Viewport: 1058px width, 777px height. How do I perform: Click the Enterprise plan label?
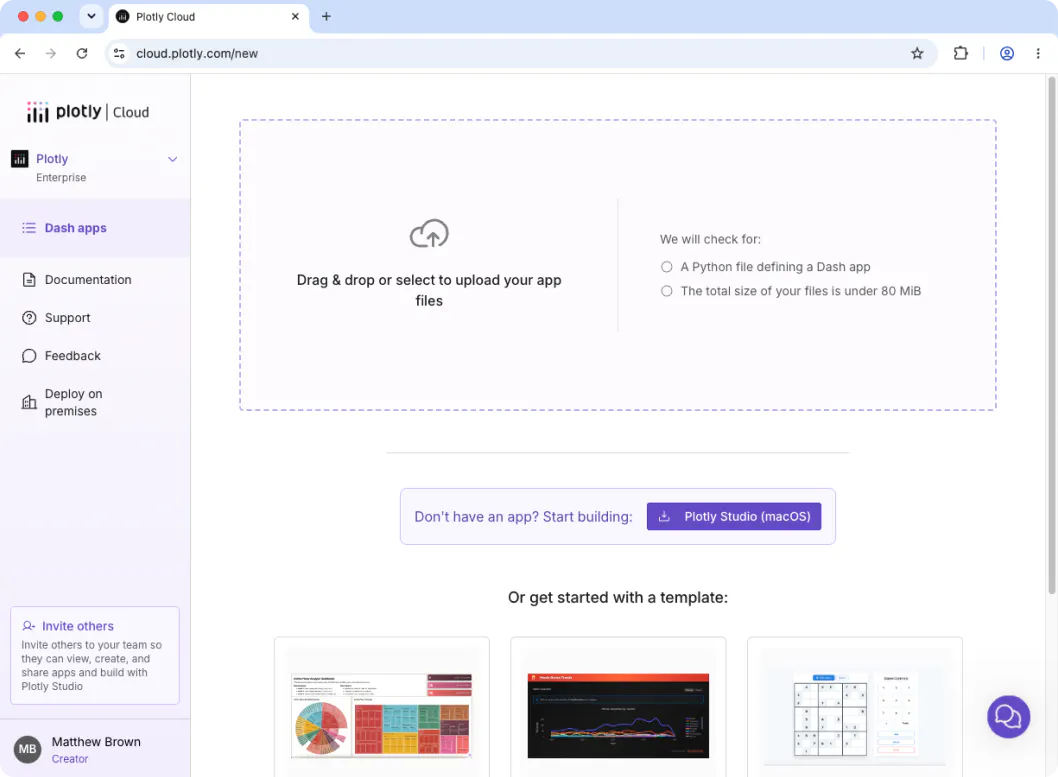61,177
